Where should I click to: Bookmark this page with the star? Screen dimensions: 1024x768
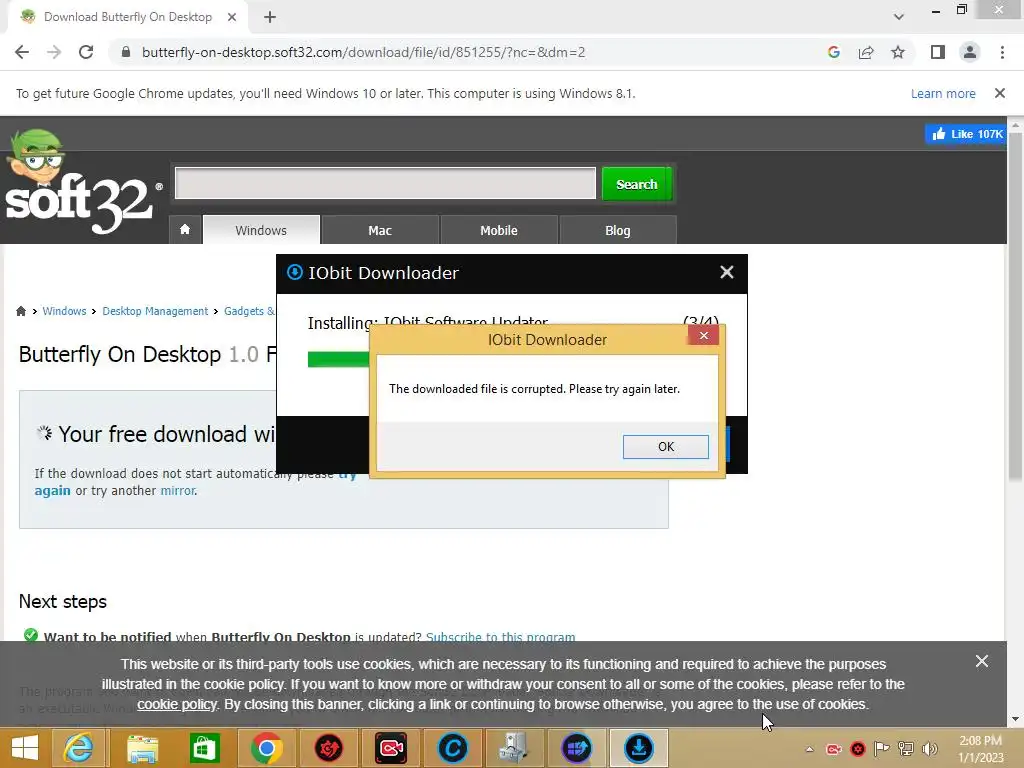(898, 52)
